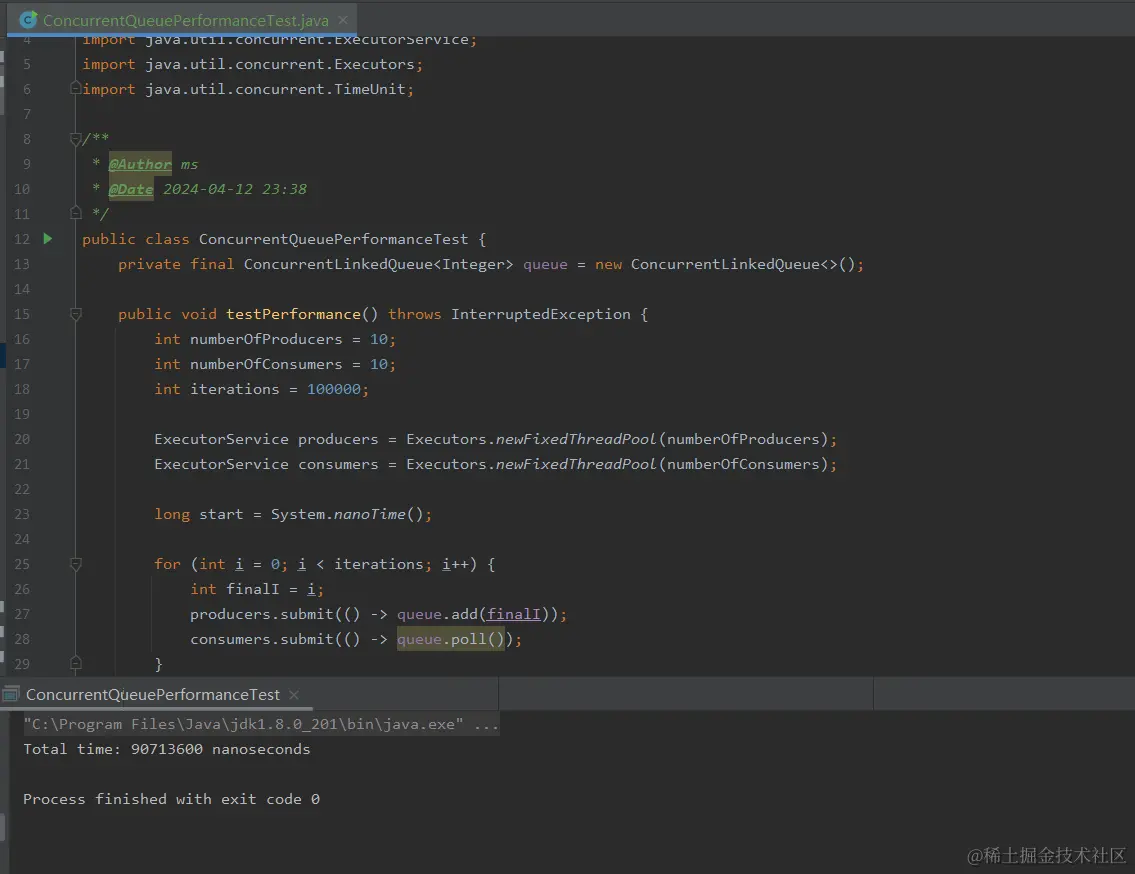This screenshot has height=874, width=1135.
Task: Click the highlighted queue.poll() call on line 28
Action: pos(450,639)
